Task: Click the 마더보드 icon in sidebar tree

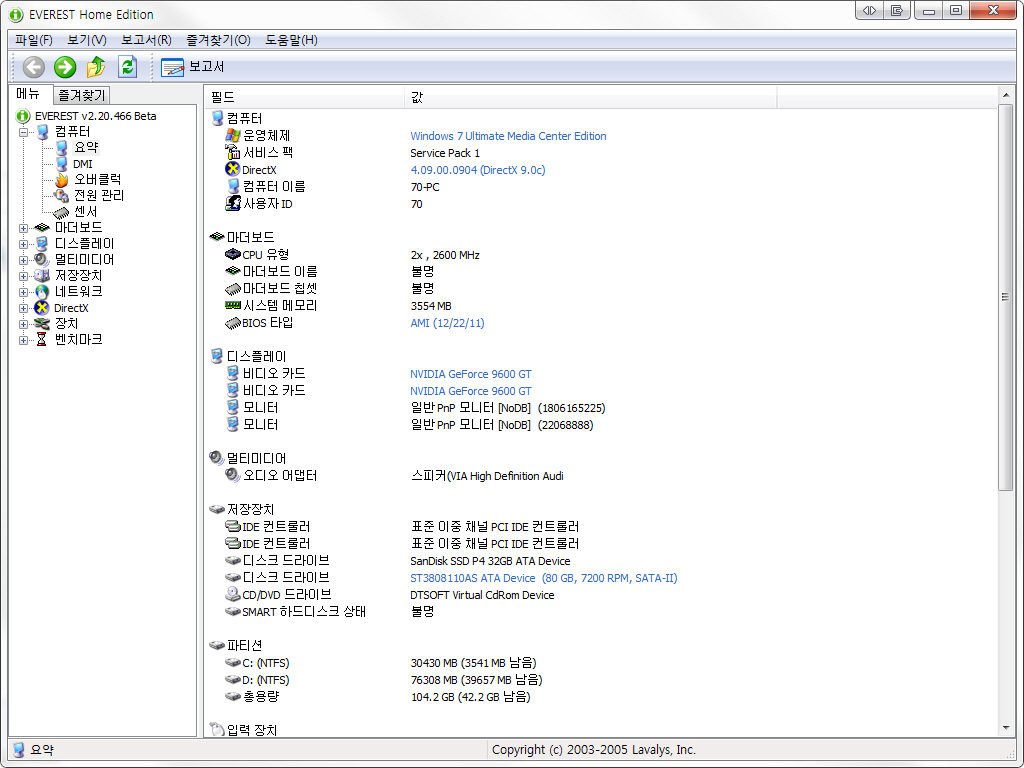Action: click(42, 228)
